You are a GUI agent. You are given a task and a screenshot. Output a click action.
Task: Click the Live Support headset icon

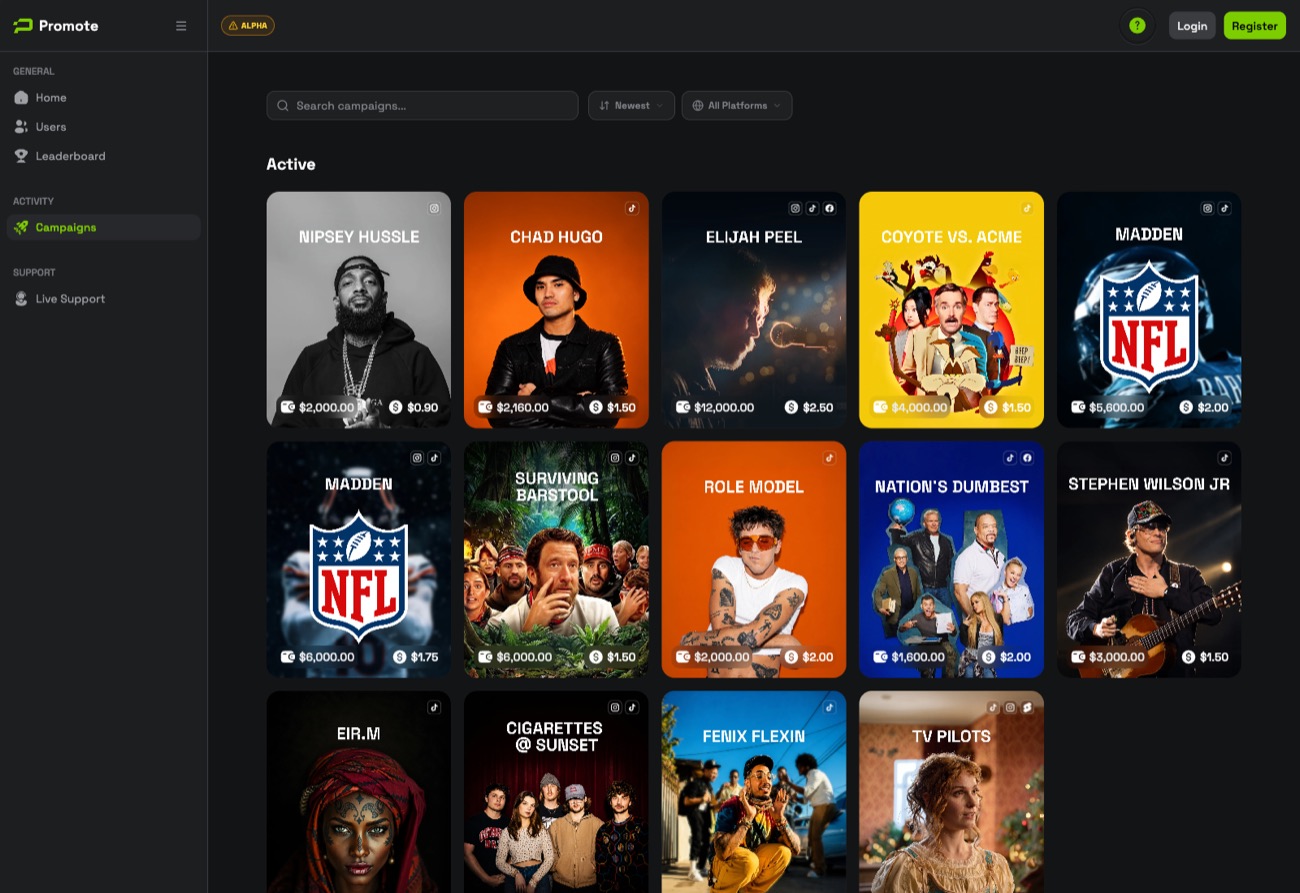[21, 299]
